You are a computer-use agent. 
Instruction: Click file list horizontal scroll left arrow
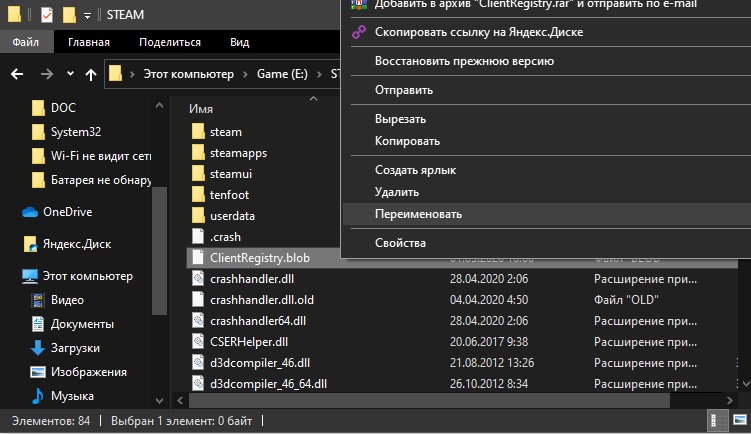180,400
